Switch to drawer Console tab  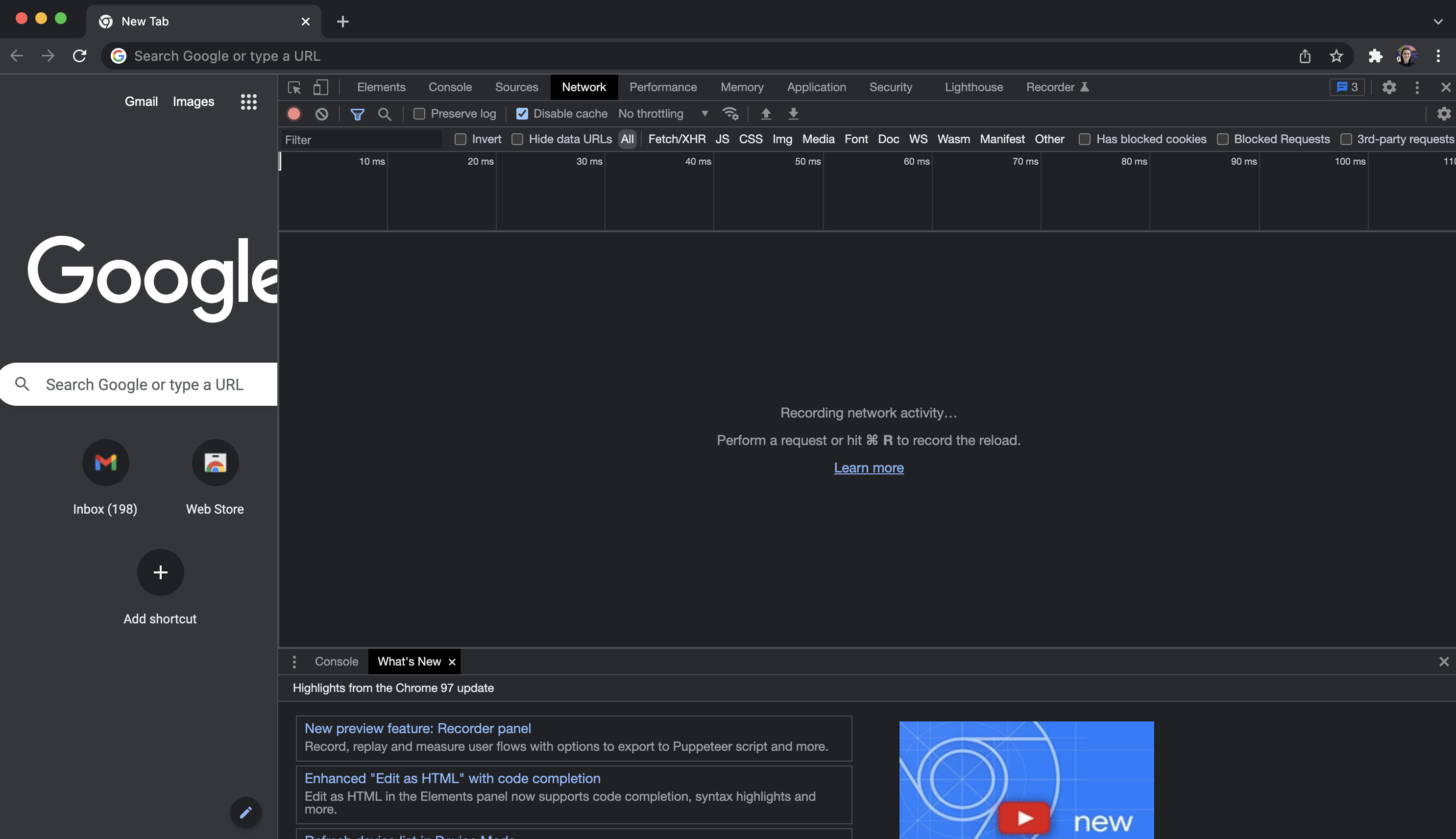pos(337,662)
